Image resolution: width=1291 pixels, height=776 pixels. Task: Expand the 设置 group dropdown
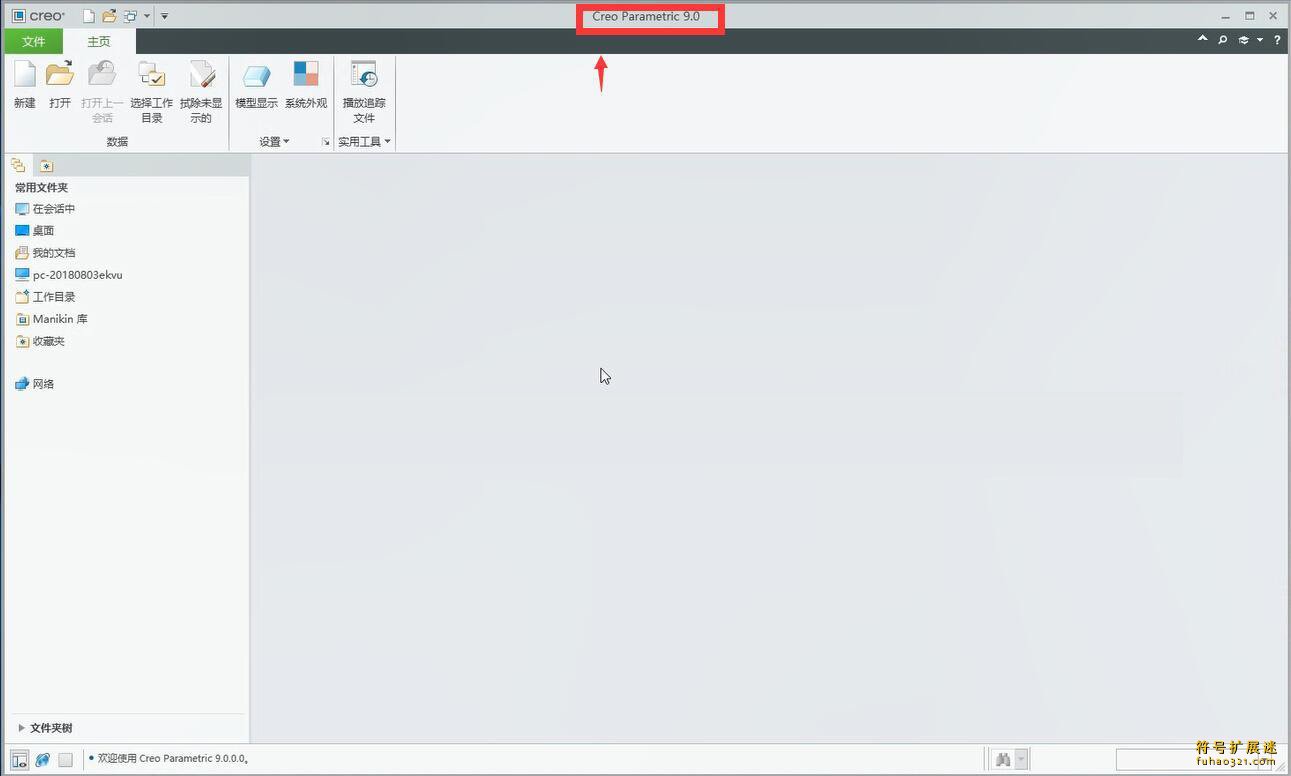[274, 142]
